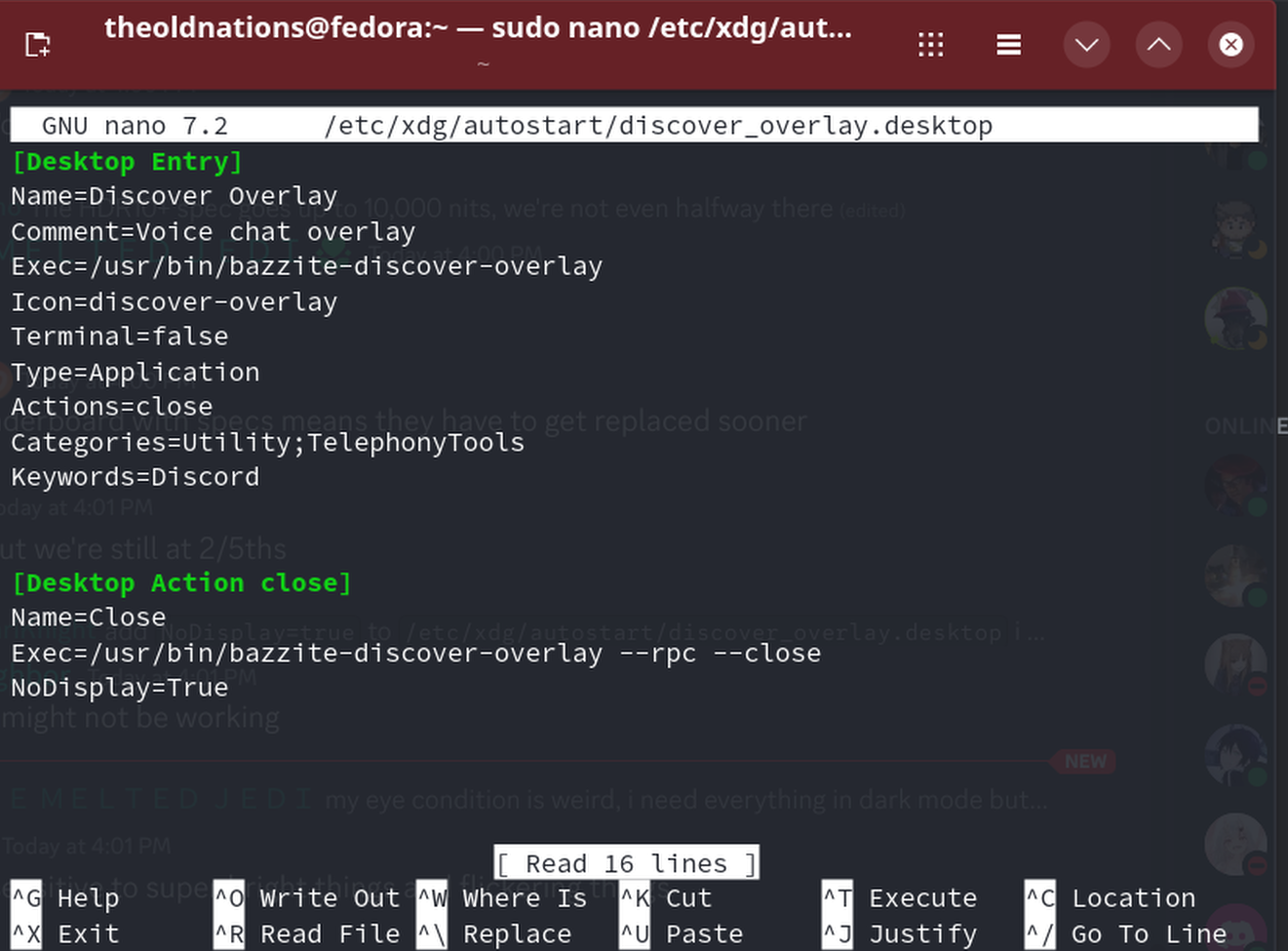Place cursor on 'Actions=close' line
Screen dimensions: 1288x951
[112, 407]
